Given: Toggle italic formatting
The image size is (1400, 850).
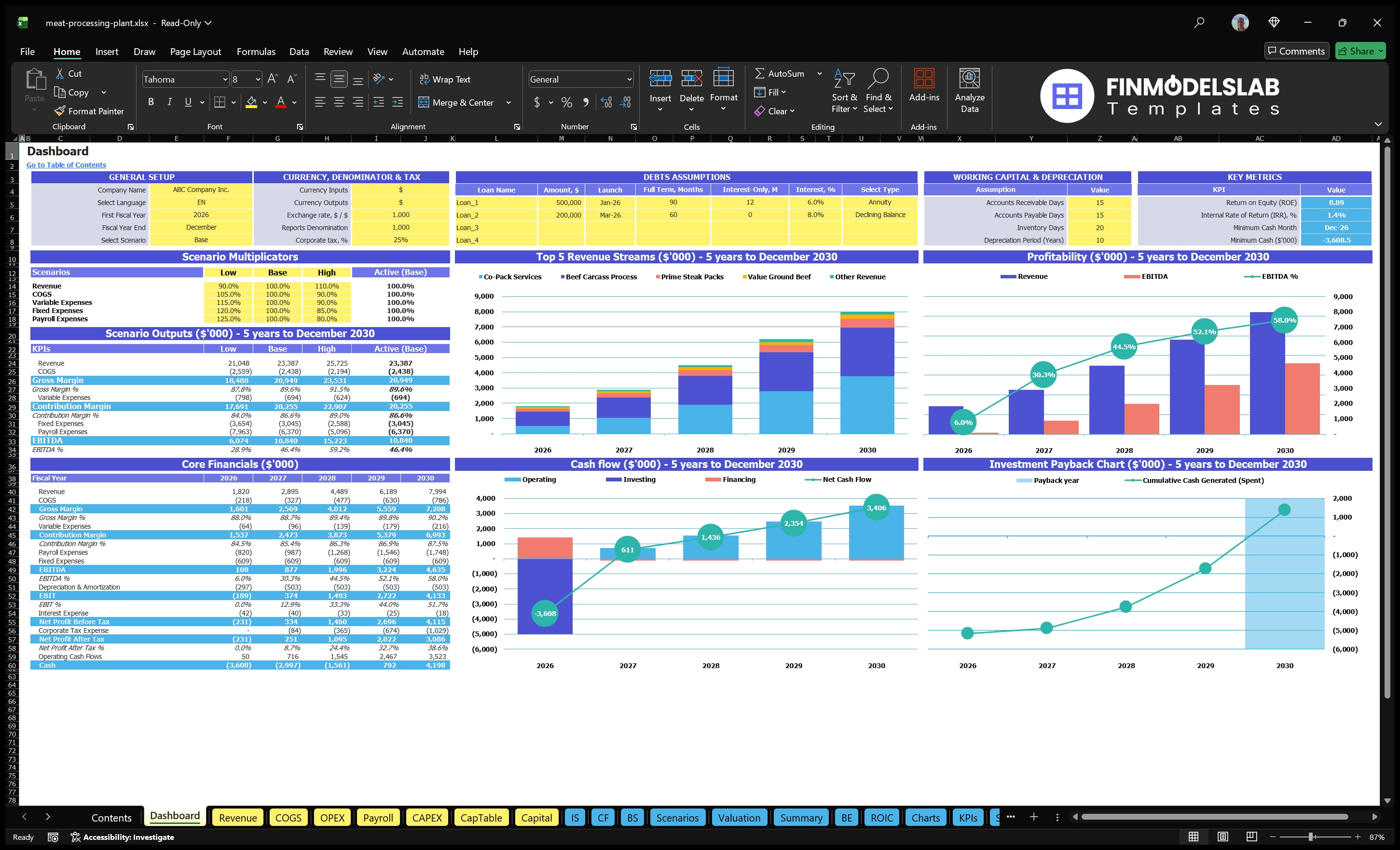Looking at the screenshot, I should [169, 102].
